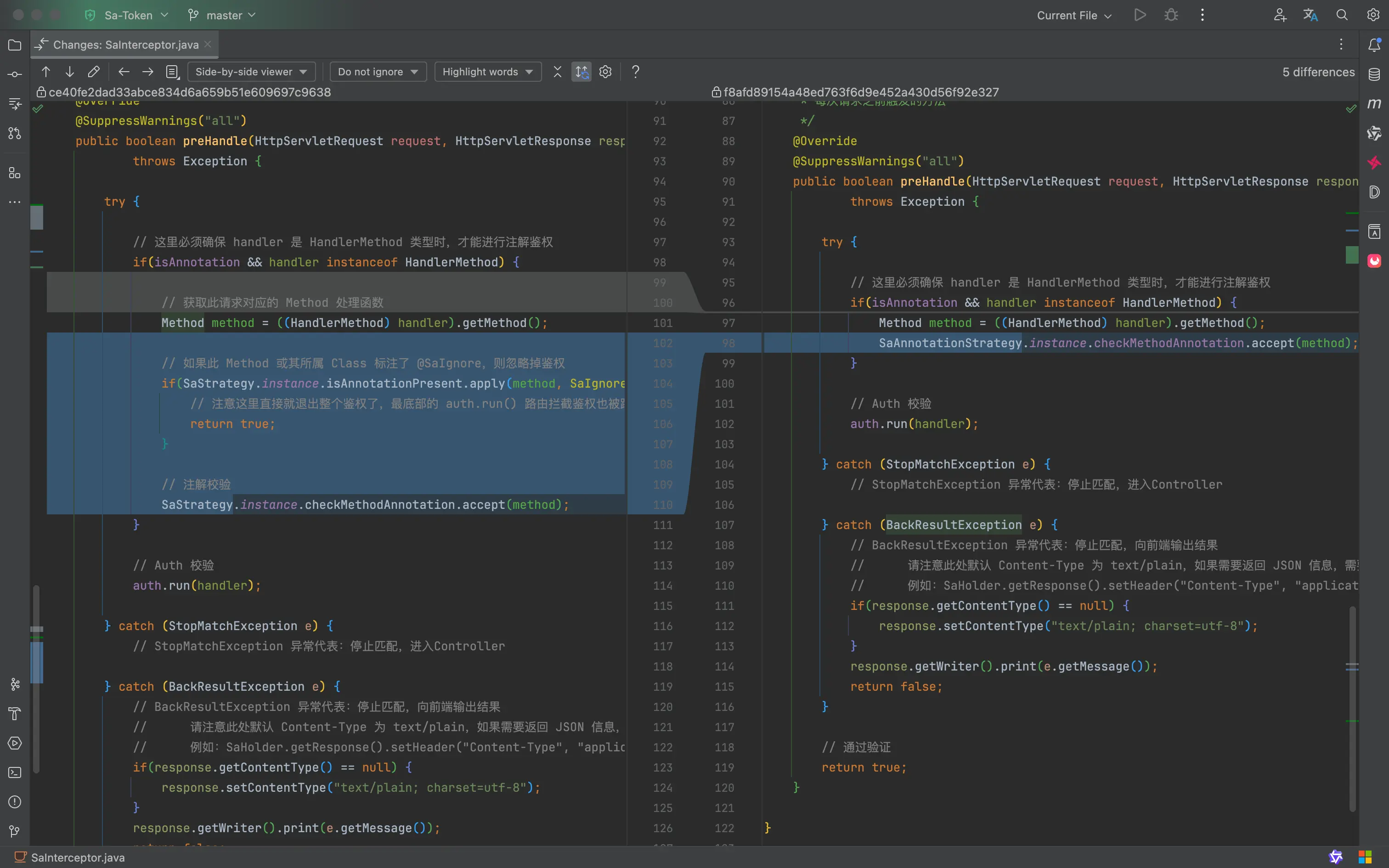Viewport: 1389px width, 868px height.
Task: Click the right pane lock icon
Action: tap(716, 92)
